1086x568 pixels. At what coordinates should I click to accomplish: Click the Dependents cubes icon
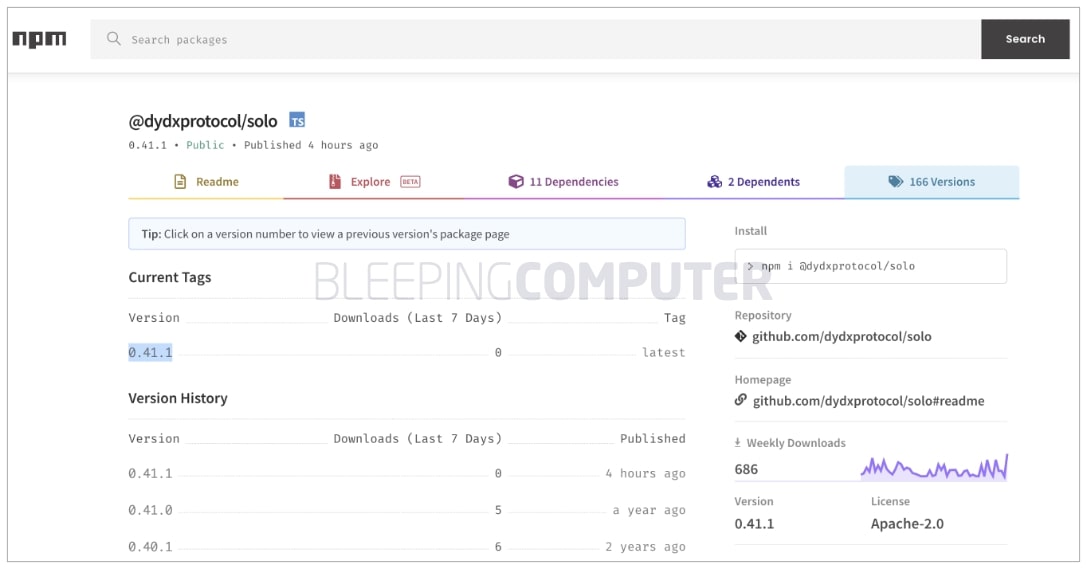714,181
